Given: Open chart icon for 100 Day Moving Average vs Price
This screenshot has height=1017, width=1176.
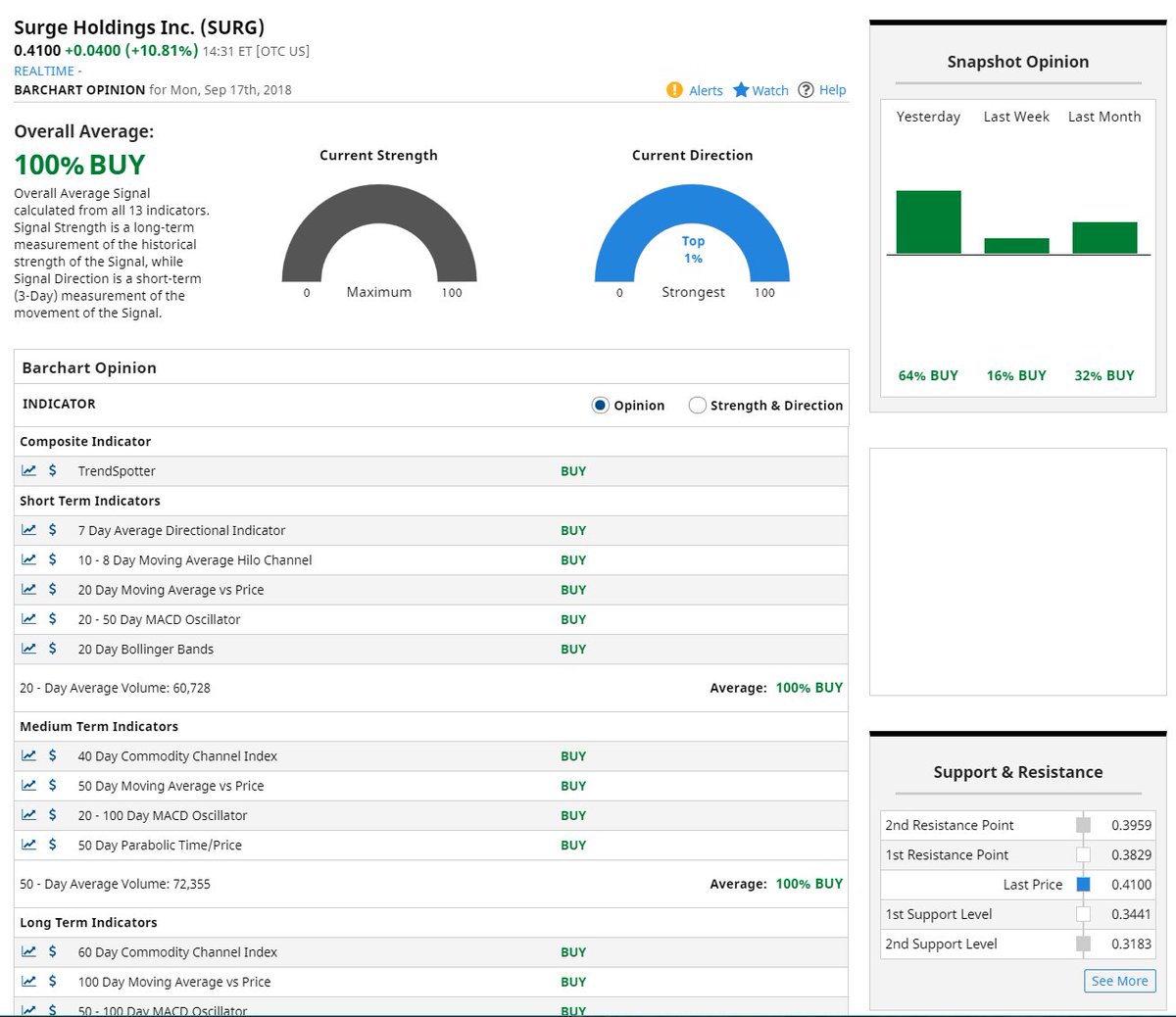Looking at the screenshot, I should tap(29, 981).
